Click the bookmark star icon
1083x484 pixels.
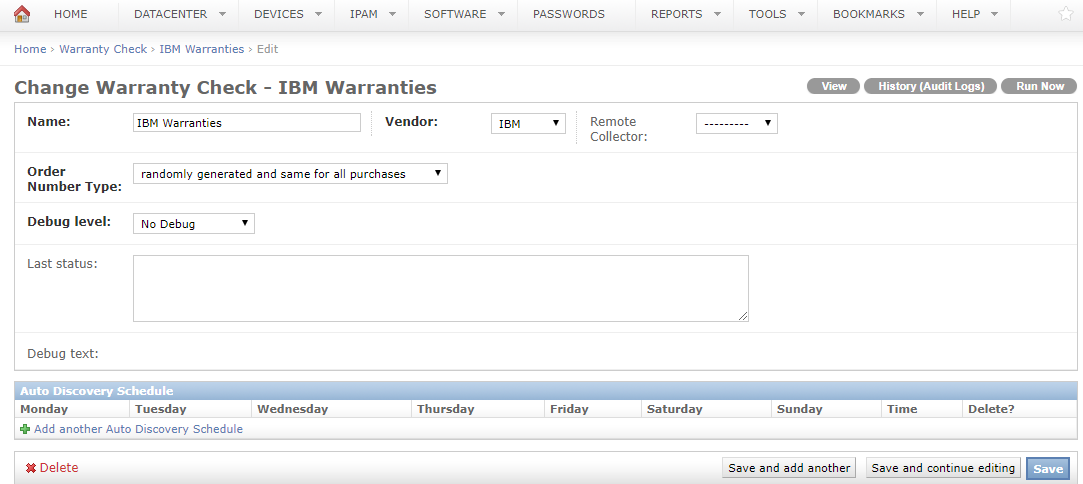click(1066, 14)
